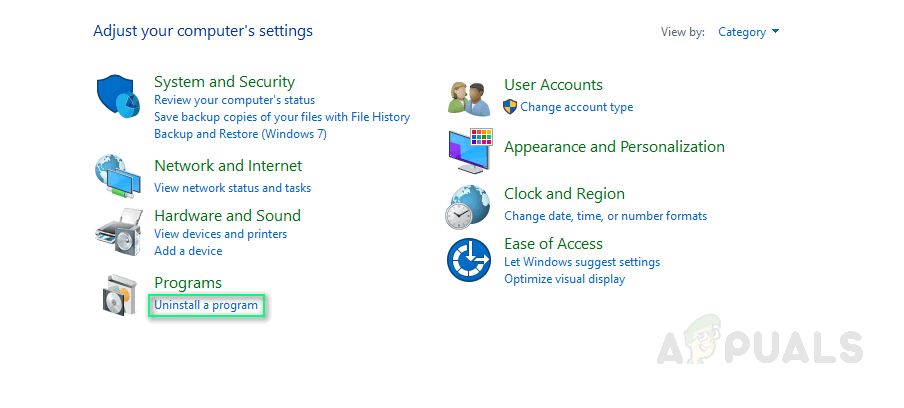Select Let Windows suggest settings
The image size is (904, 408).
(582, 262)
